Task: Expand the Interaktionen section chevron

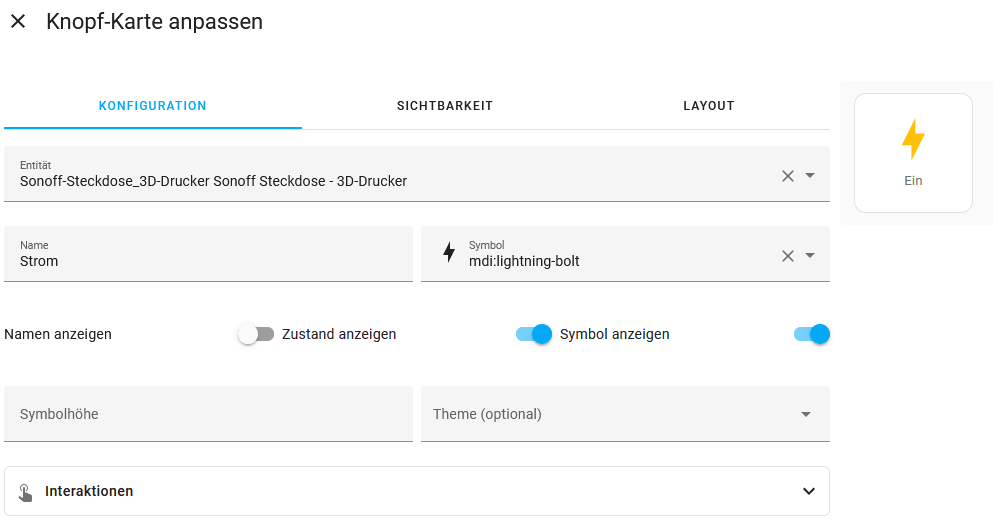Action: click(809, 491)
